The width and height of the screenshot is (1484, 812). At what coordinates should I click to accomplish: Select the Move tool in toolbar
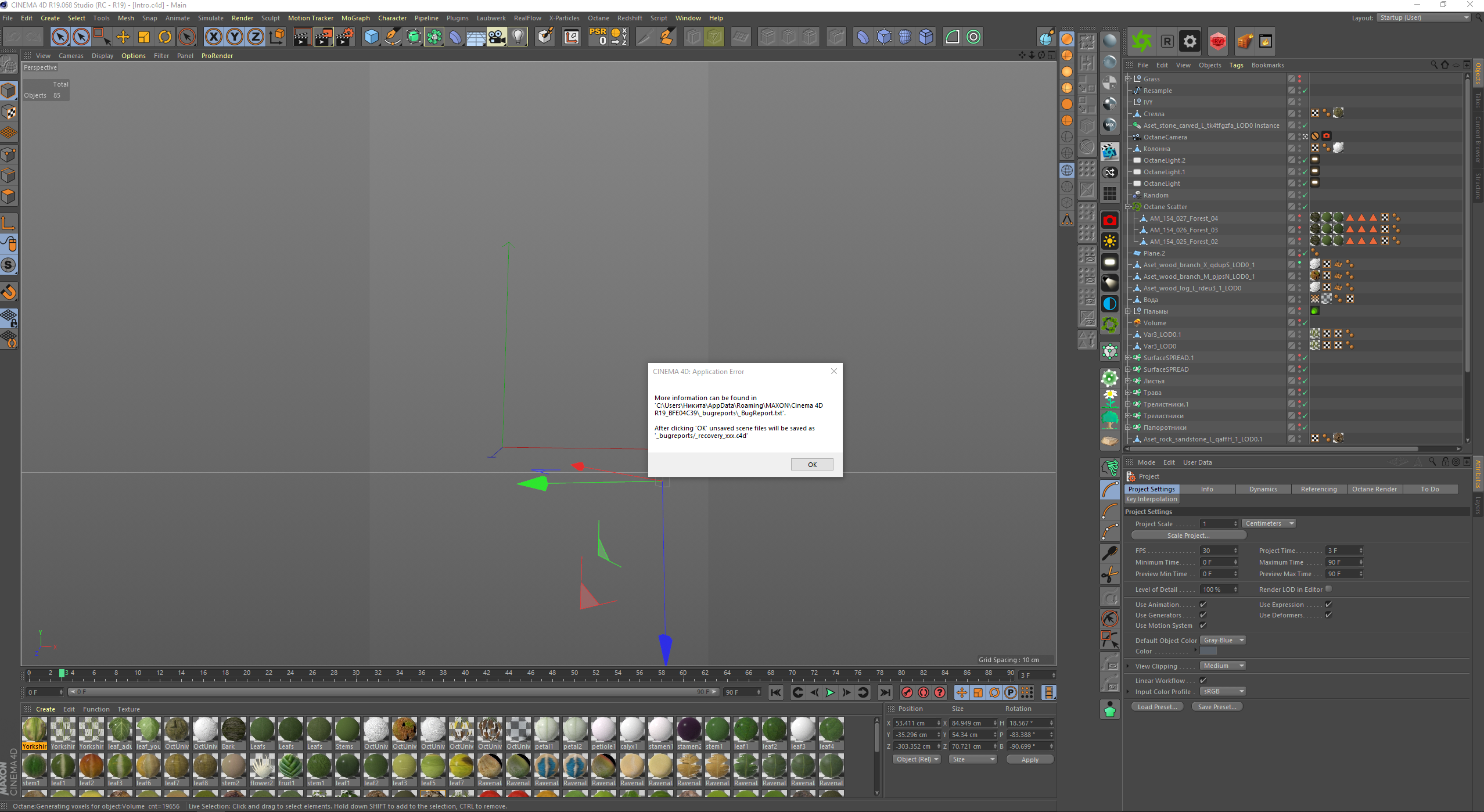coord(123,37)
